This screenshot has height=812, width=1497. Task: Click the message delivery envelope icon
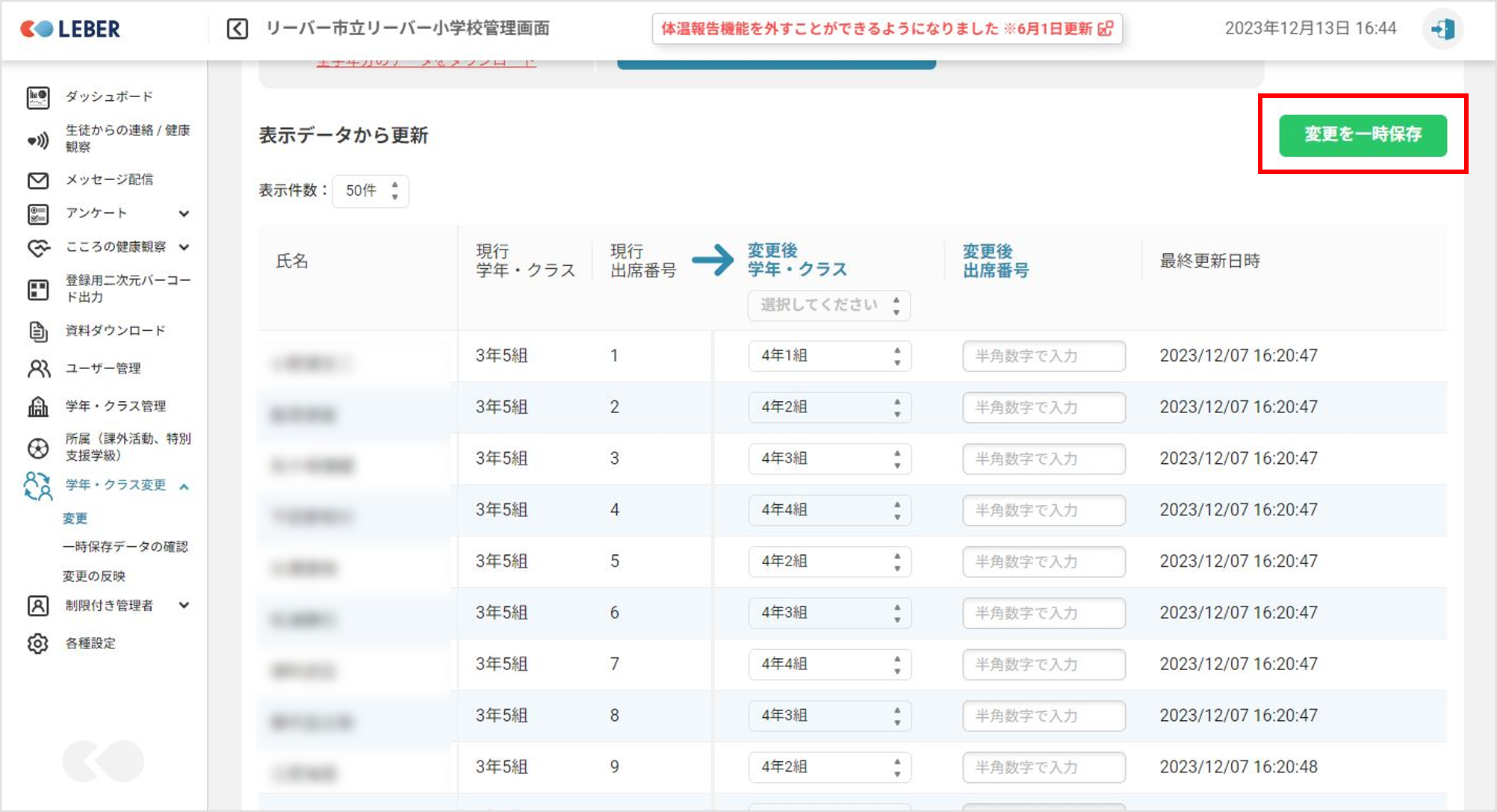(38, 180)
